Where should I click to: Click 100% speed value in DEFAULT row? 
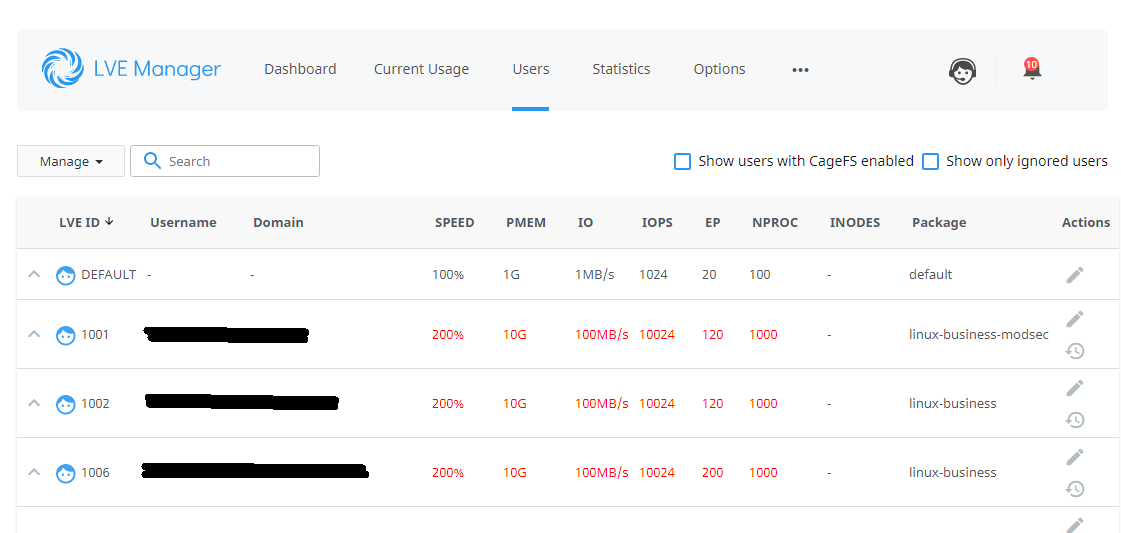pos(448,274)
